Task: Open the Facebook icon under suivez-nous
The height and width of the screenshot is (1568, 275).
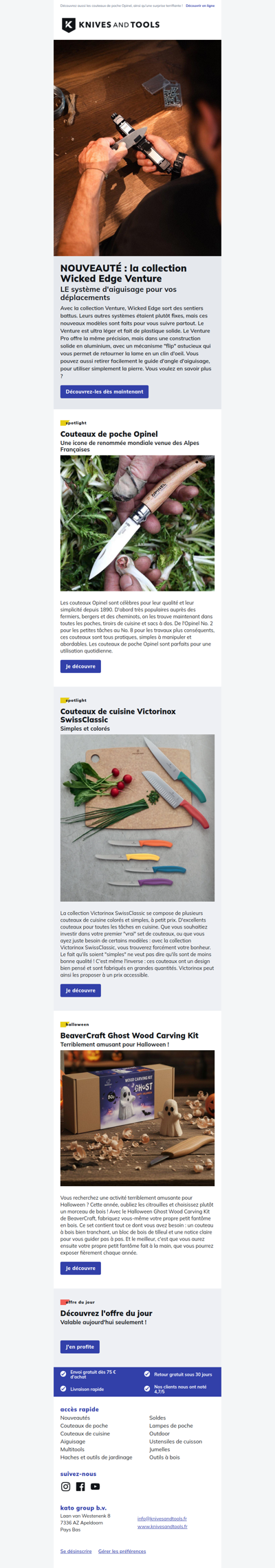Action: pyautogui.click(x=80, y=1486)
